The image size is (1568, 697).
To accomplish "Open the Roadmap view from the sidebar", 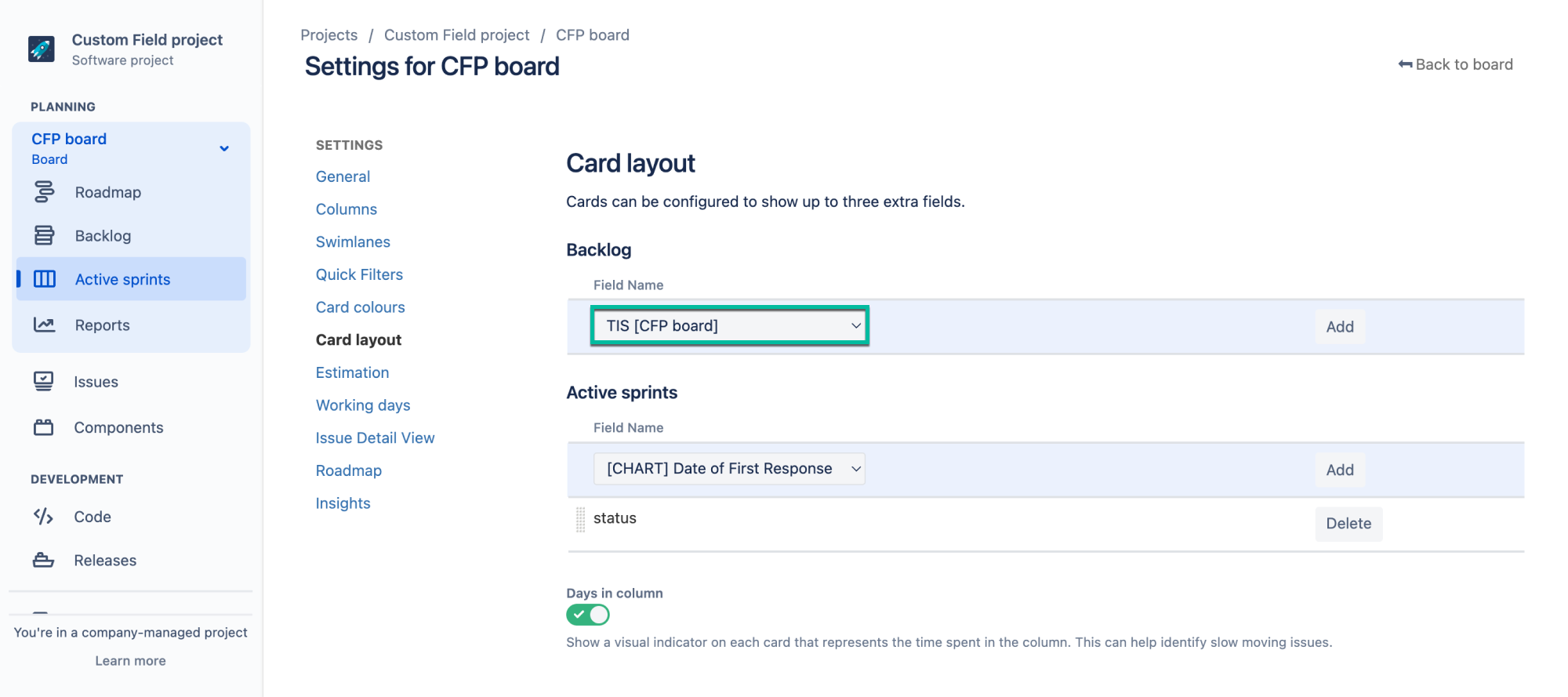I will click(x=45, y=191).
